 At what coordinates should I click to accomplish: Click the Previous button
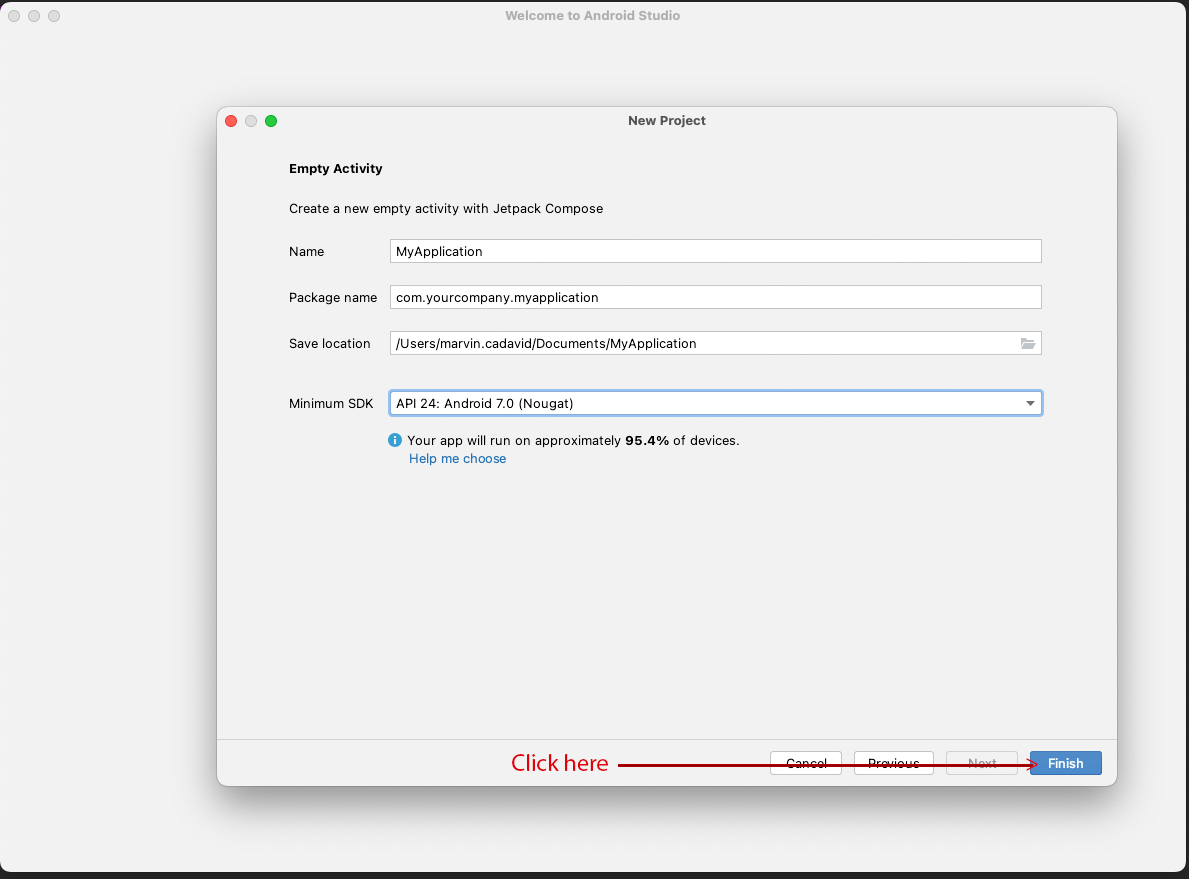pos(893,763)
